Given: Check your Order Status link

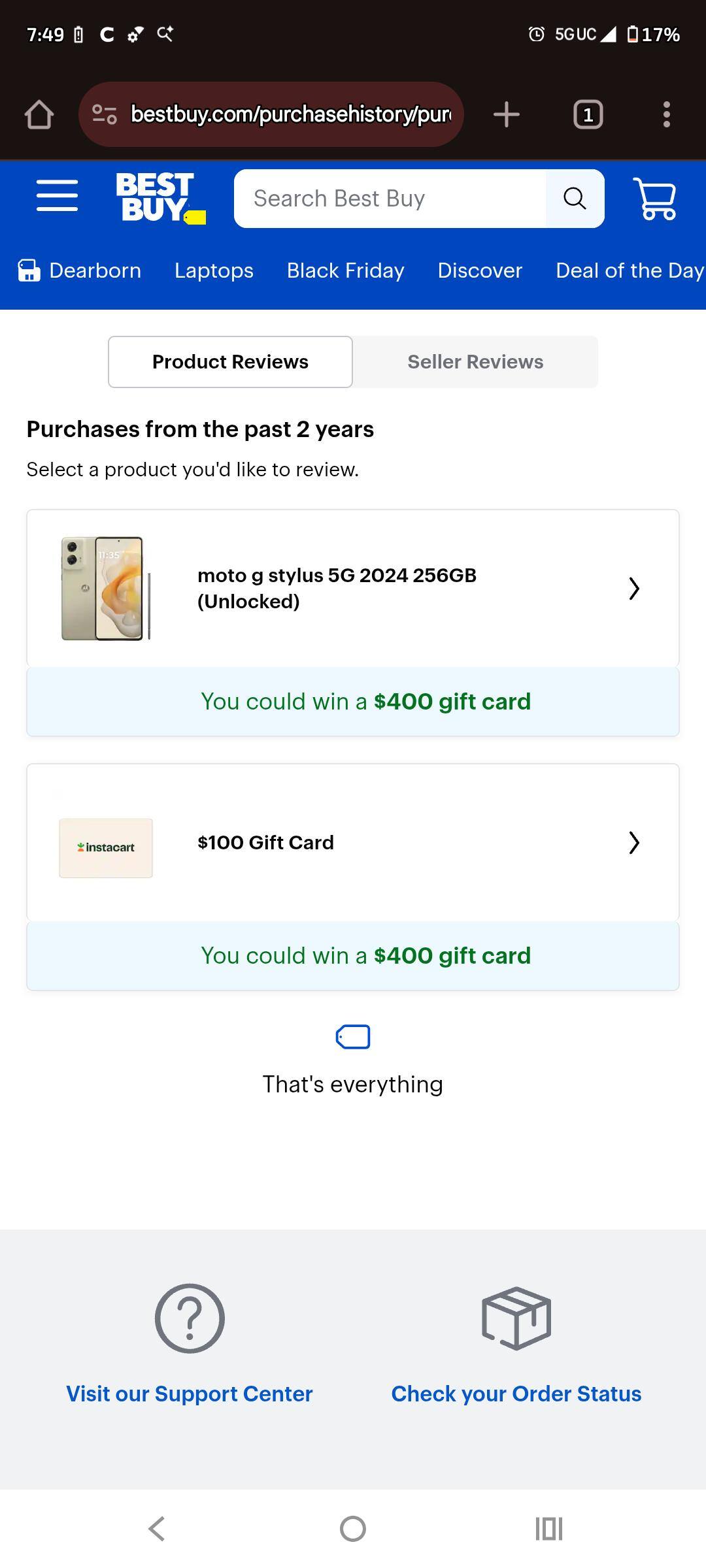Looking at the screenshot, I should 516,1394.
